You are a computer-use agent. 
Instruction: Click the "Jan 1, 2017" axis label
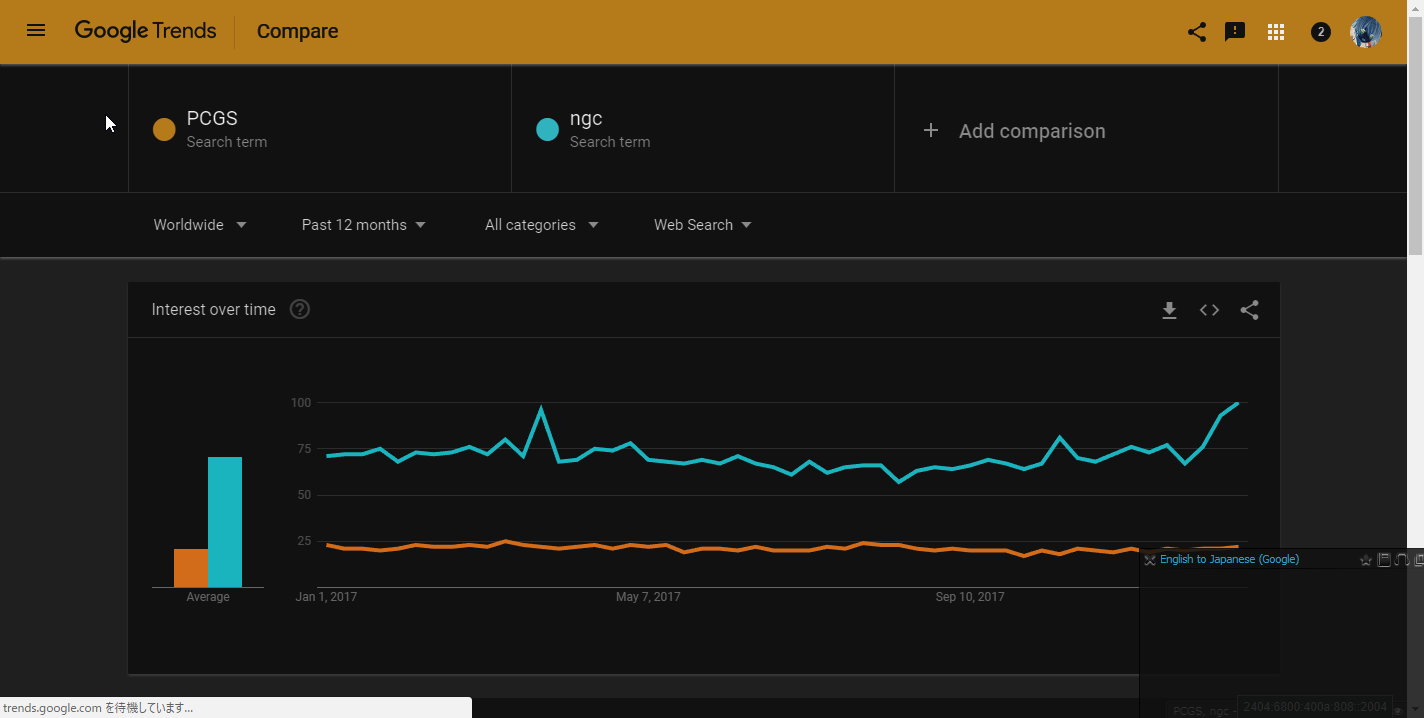click(x=326, y=597)
